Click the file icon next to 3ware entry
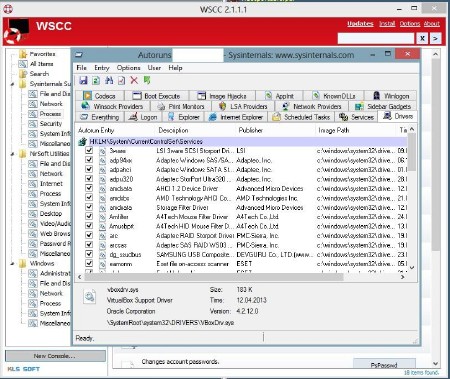450x379 pixels. pos(103,151)
